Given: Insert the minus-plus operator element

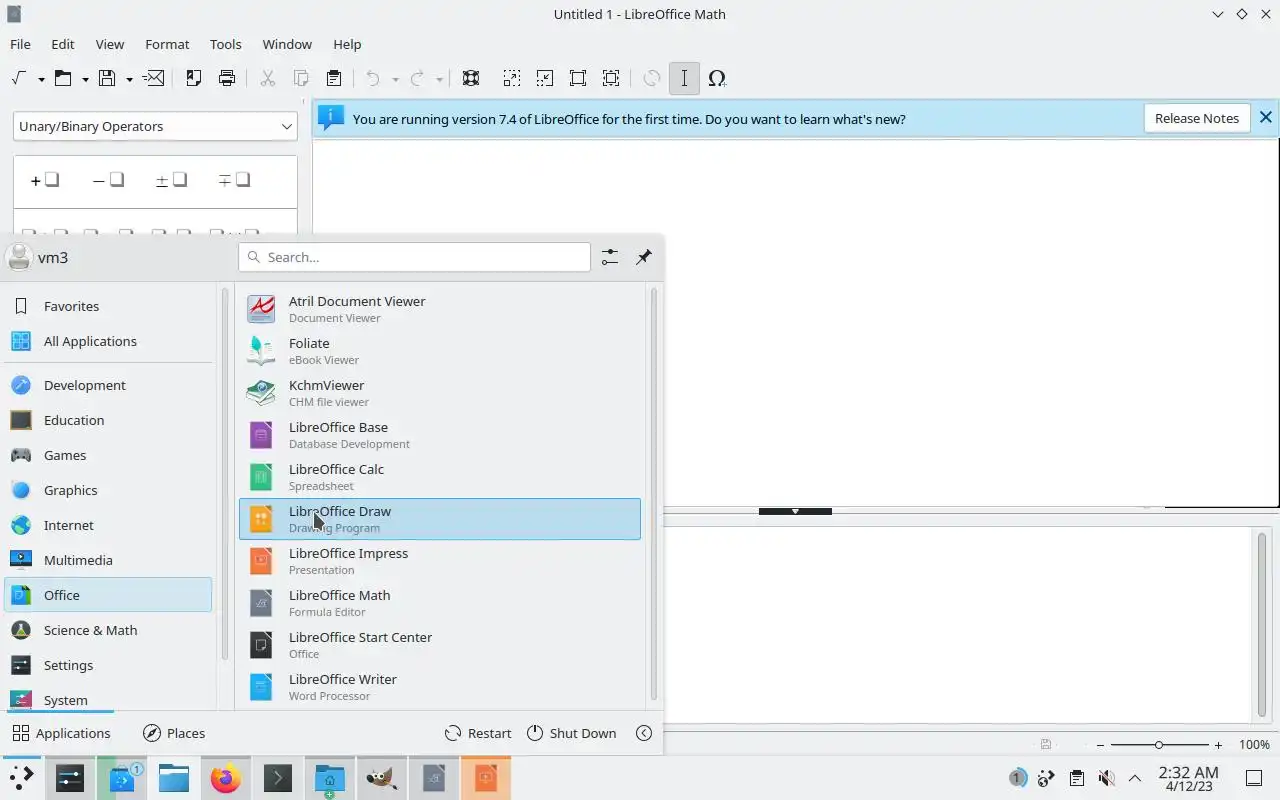Looking at the screenshot, I should [234, 180].
